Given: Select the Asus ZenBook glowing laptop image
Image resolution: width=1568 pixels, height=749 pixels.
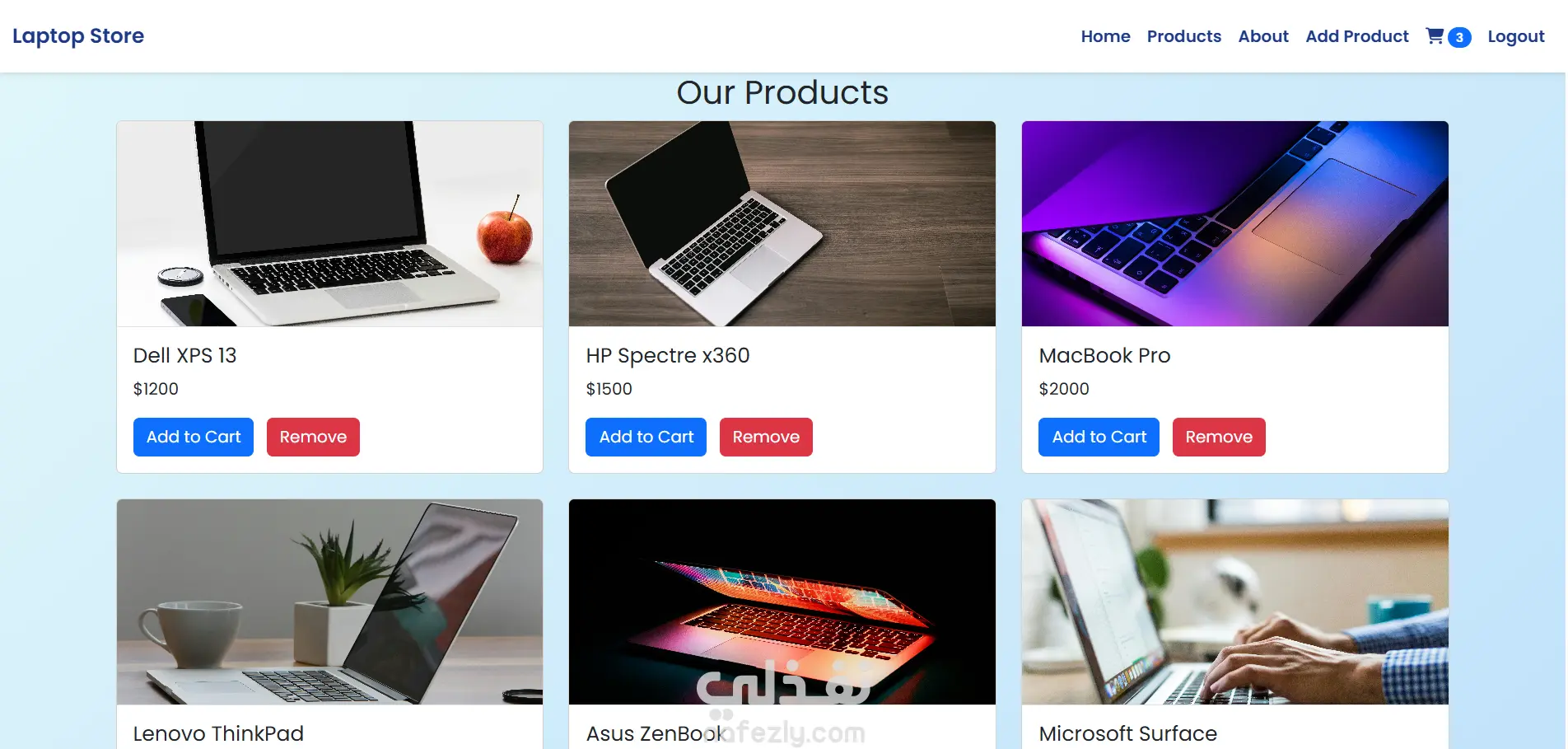Looking at the screenshot, I should tap(782, 602).
